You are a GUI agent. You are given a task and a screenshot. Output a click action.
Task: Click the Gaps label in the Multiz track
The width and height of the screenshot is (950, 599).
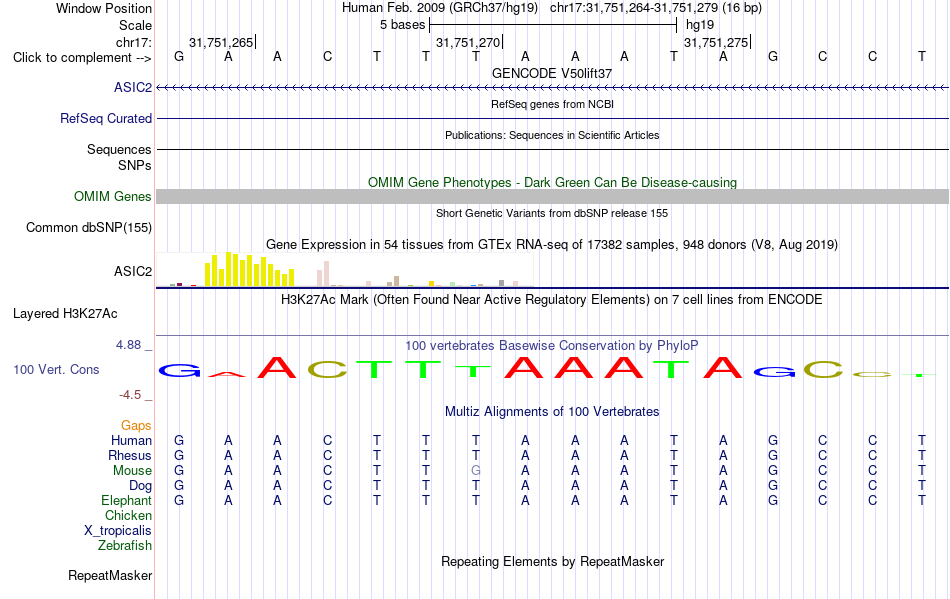coord(136,426)
